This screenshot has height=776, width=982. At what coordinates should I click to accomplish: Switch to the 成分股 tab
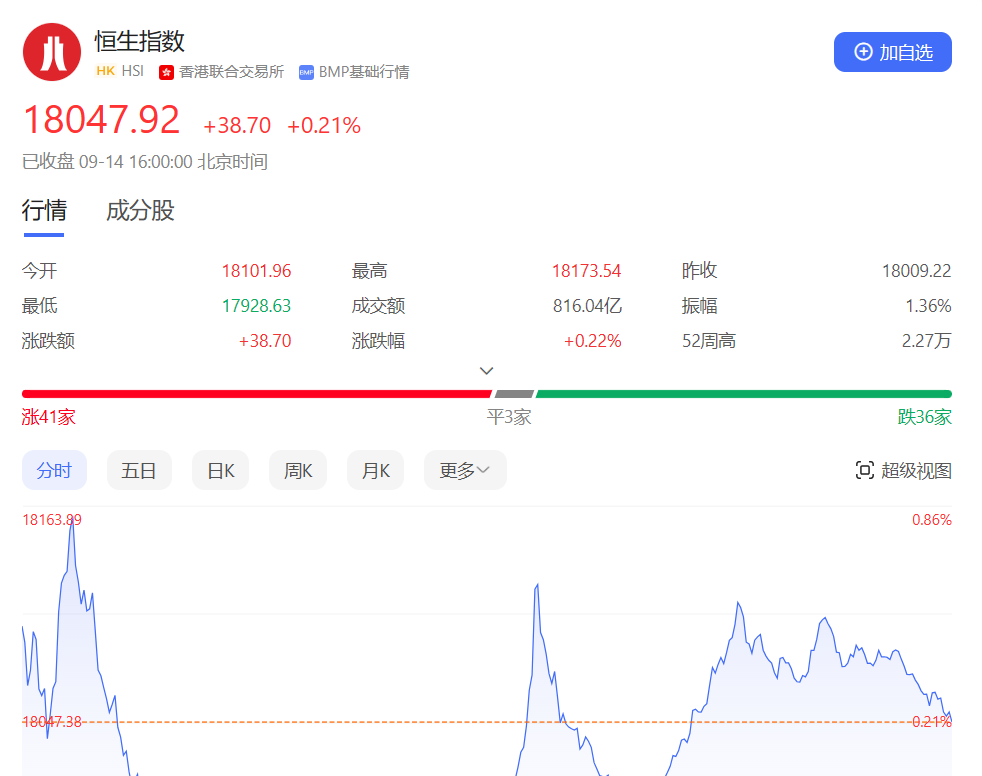click(x=140, y=211)
